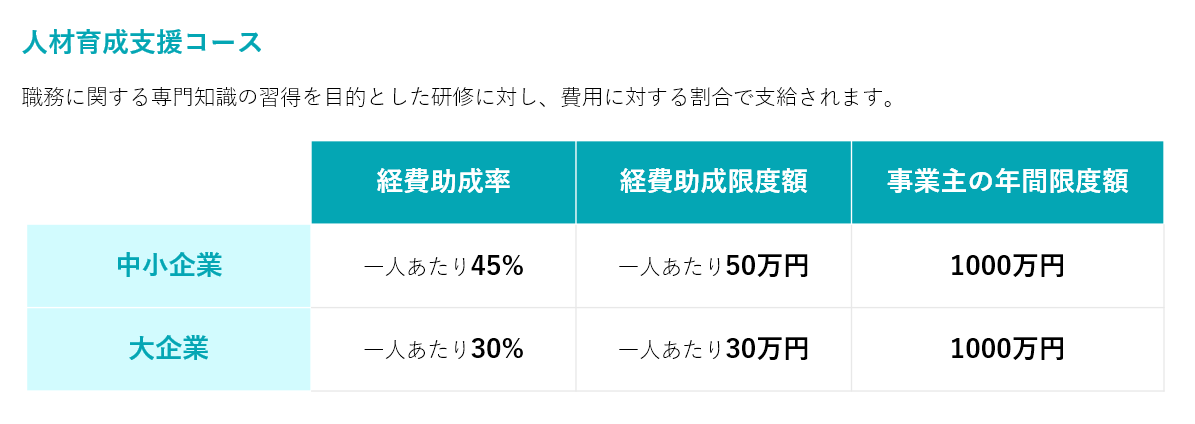Click the empty top-left table cell

169,182
